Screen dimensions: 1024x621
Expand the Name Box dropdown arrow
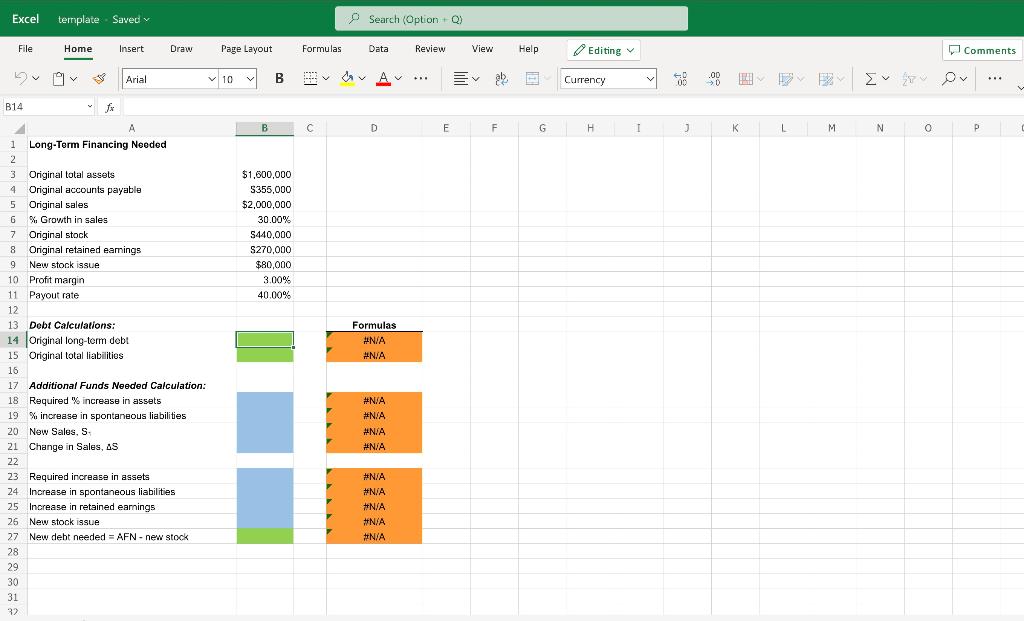click(x=89, y=106)
